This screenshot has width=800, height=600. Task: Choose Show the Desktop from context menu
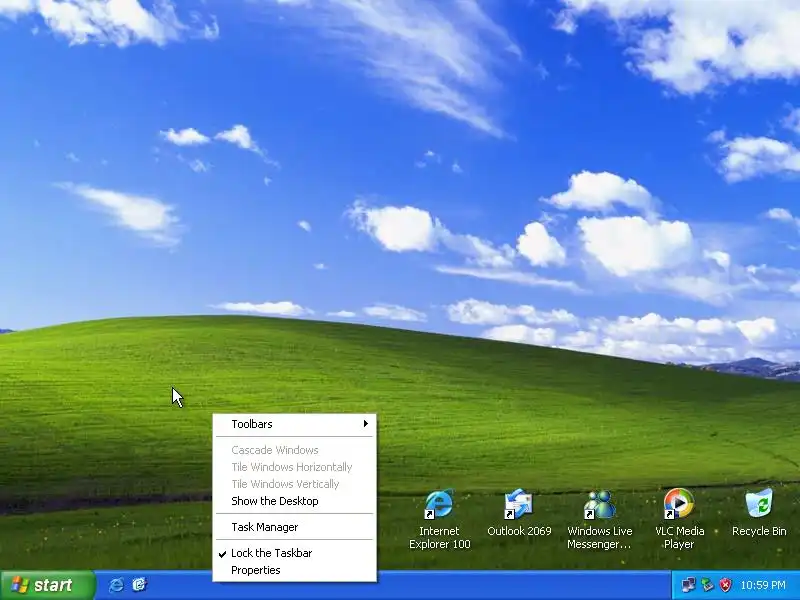pos(294,501)
